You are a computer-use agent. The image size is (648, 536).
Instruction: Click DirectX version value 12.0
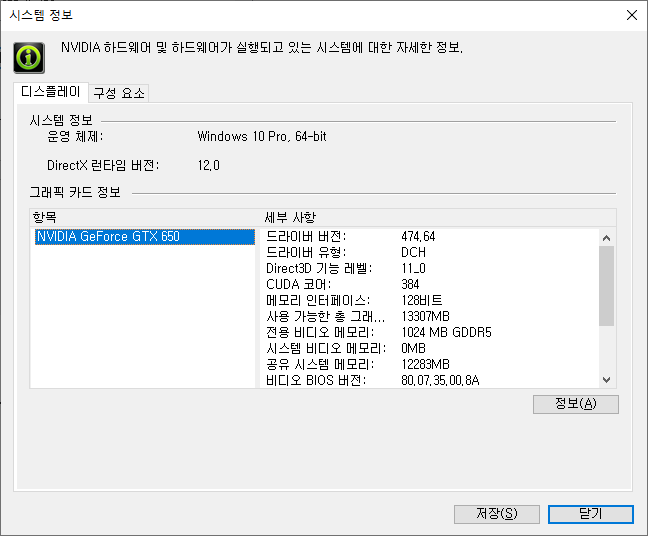(x=209, y=165)
